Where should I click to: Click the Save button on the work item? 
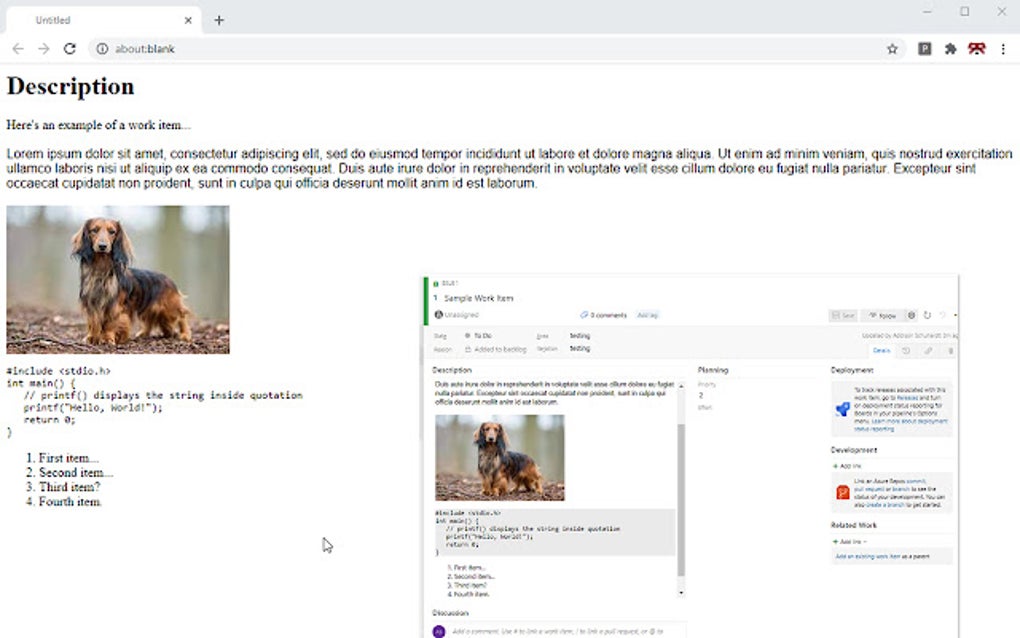(842, 315)
